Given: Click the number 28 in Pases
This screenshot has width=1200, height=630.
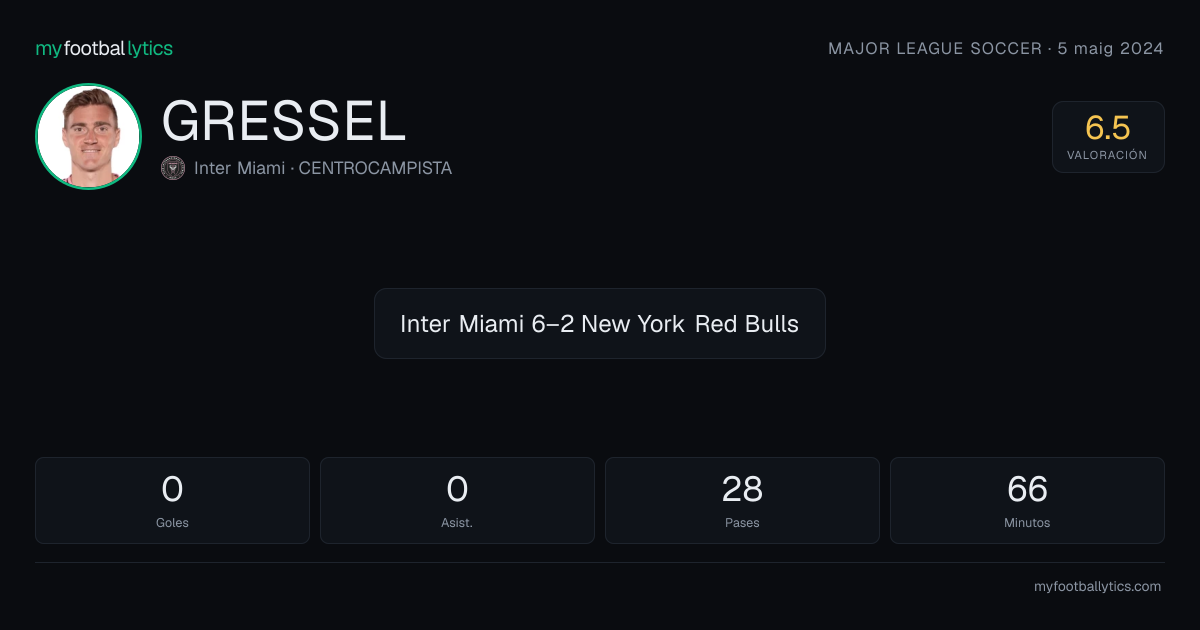Looking at the screenshot, I should pos(742,489).
